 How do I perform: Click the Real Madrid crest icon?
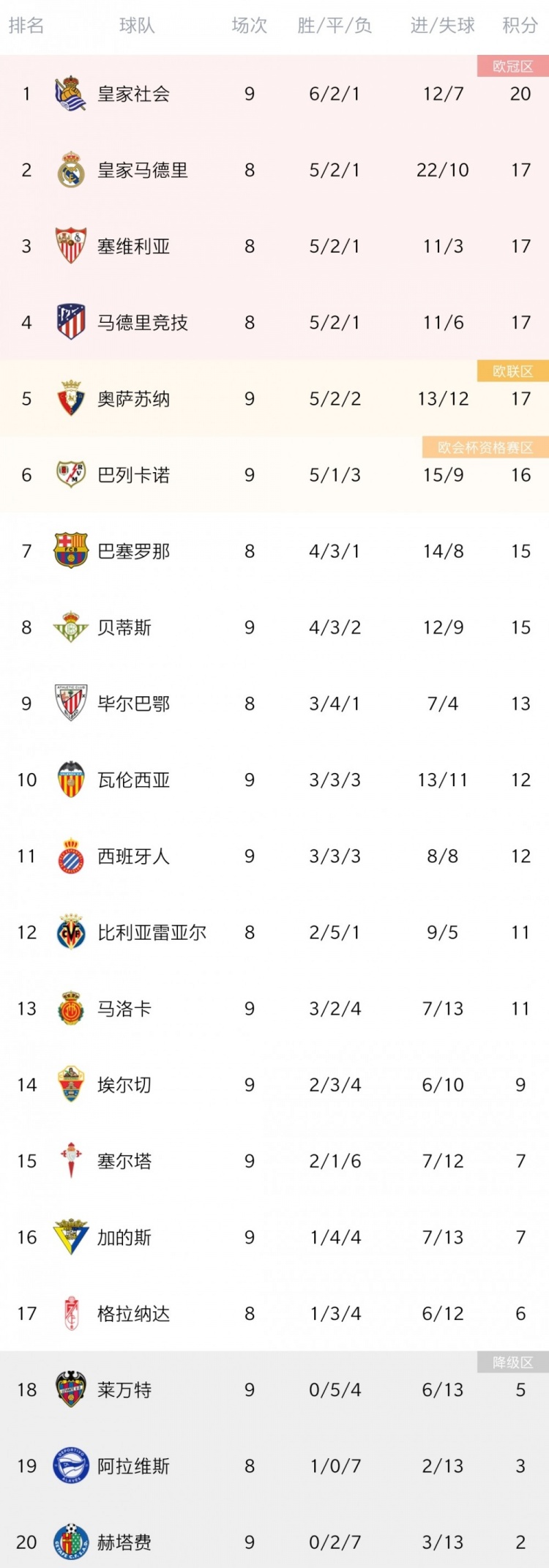click(x=71, y=170)
